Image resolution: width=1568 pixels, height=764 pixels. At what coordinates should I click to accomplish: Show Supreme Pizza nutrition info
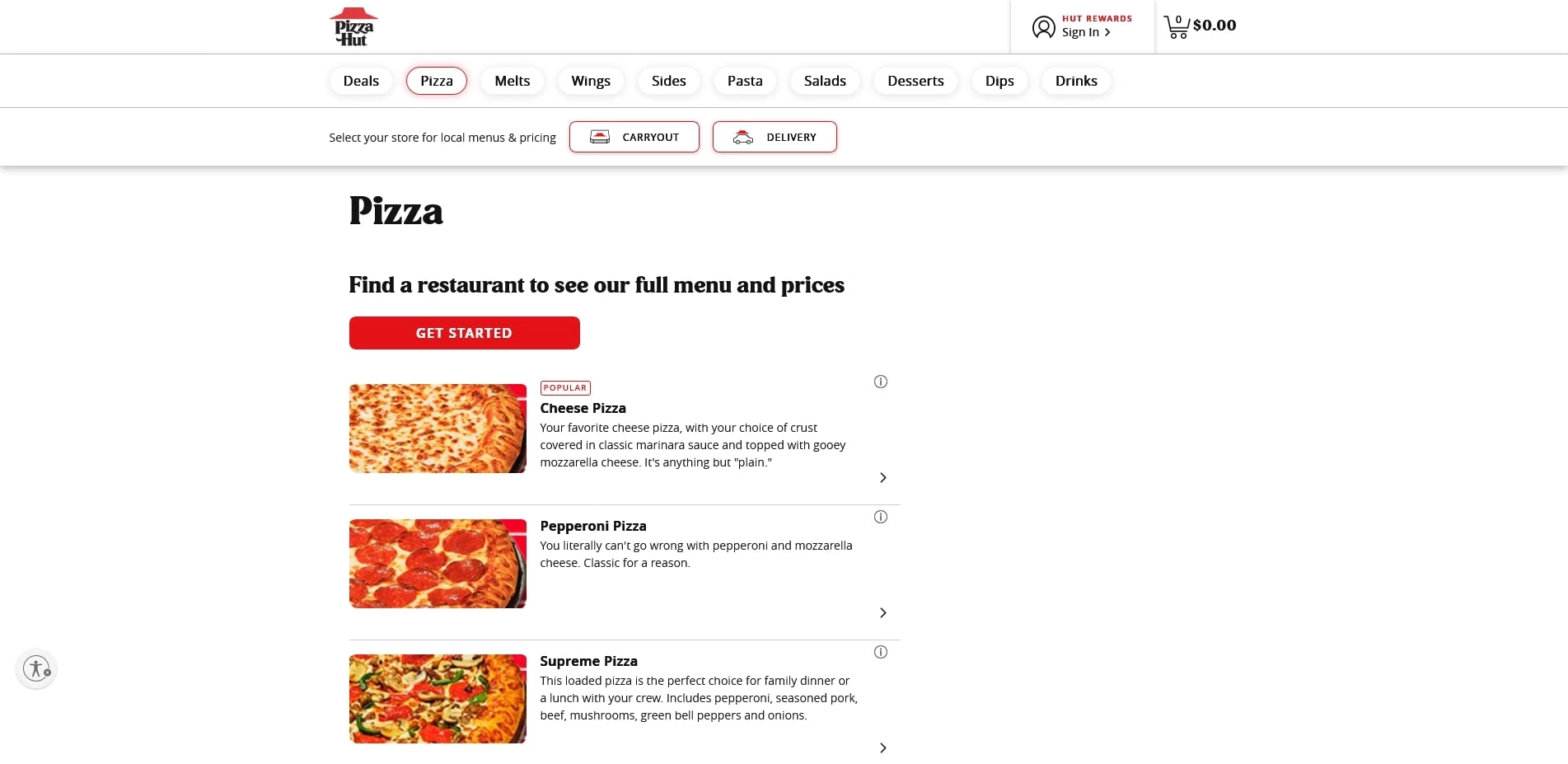880,651
